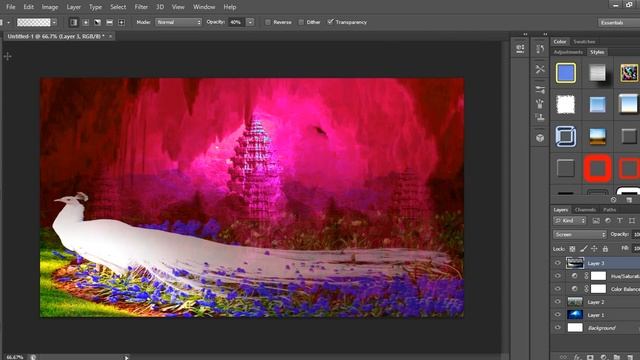Screen dimensions: 640x360
Task: Create new adjustment layer icon
Action: (x=604, y=357)
